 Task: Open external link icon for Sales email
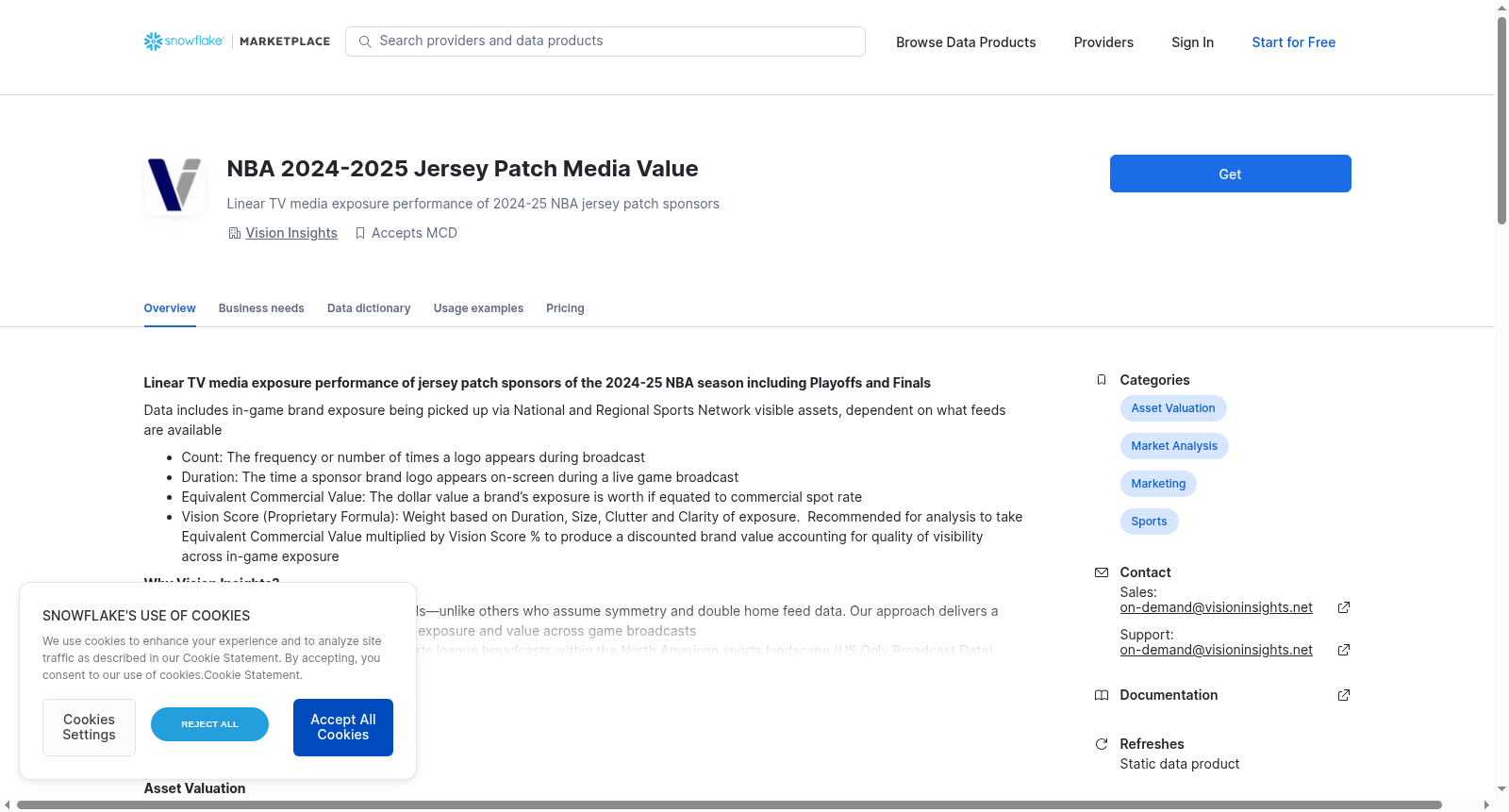pos(1344,607)
